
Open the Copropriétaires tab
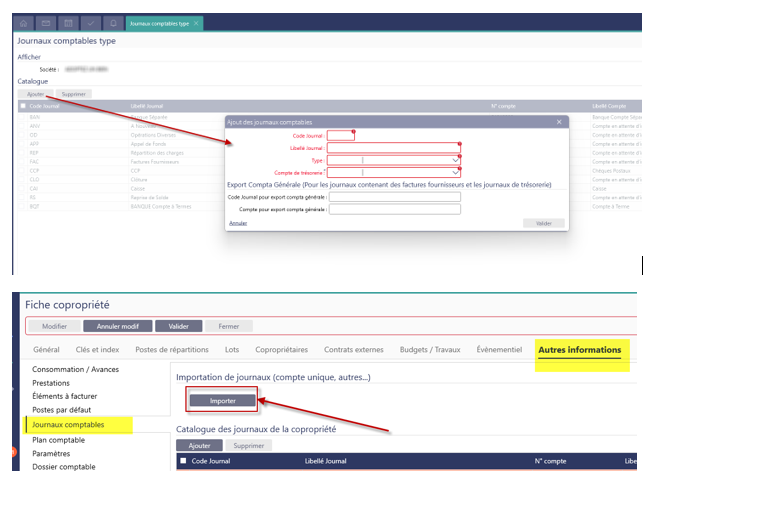coord(282,350)
